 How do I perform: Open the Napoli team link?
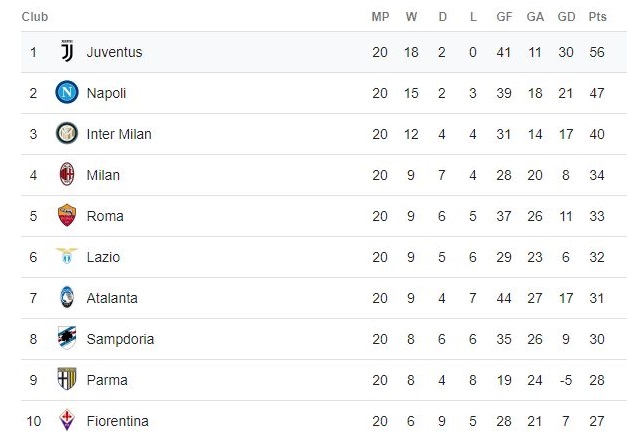click(107, 93)
